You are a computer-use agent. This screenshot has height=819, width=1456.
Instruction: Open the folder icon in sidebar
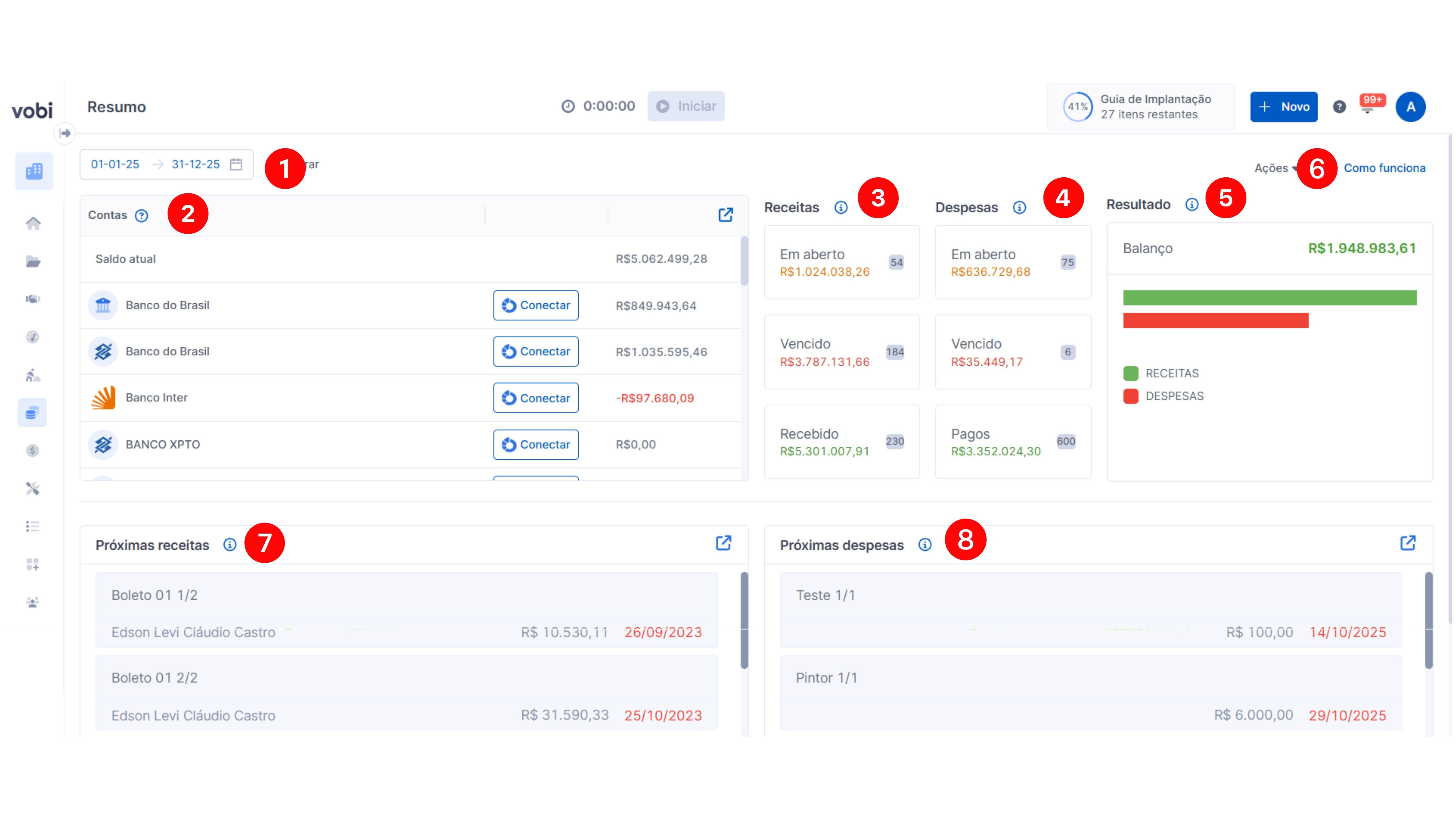point(33,262)
